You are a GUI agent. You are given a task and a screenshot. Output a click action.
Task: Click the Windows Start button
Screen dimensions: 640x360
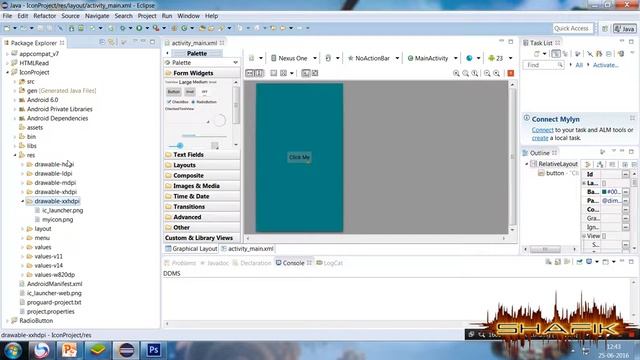tap(13, 351)
